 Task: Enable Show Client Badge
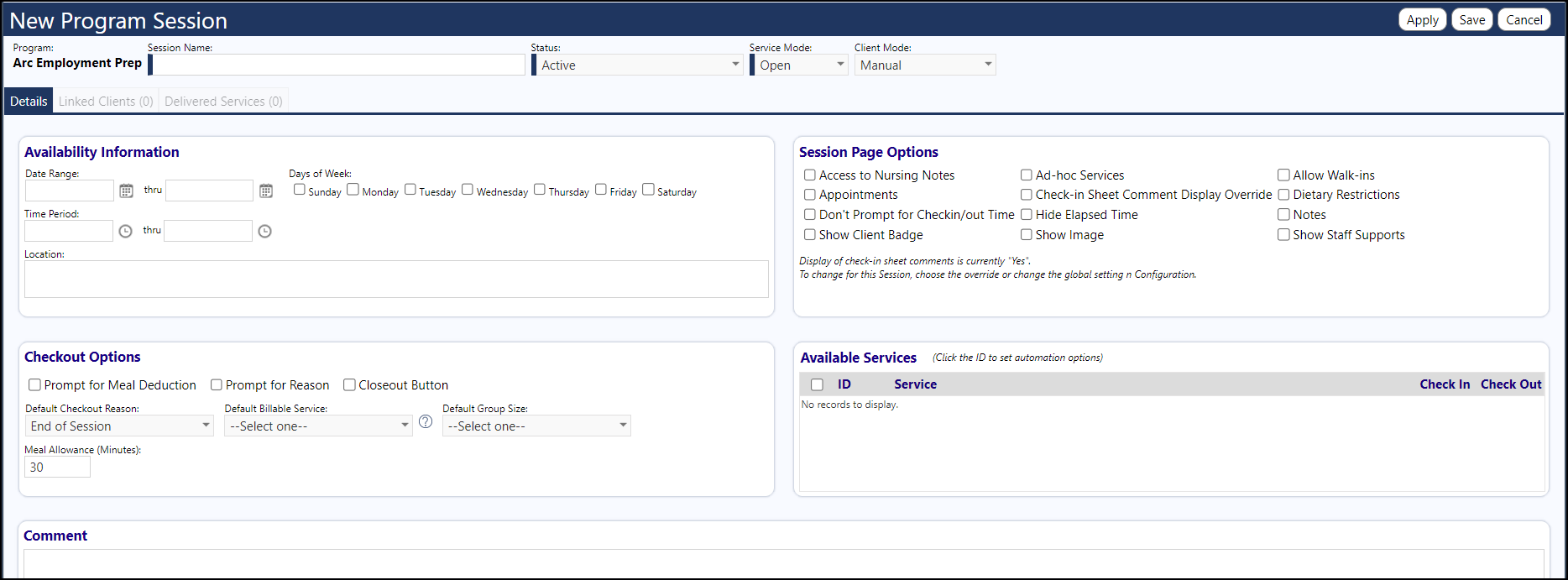(810, 235)
